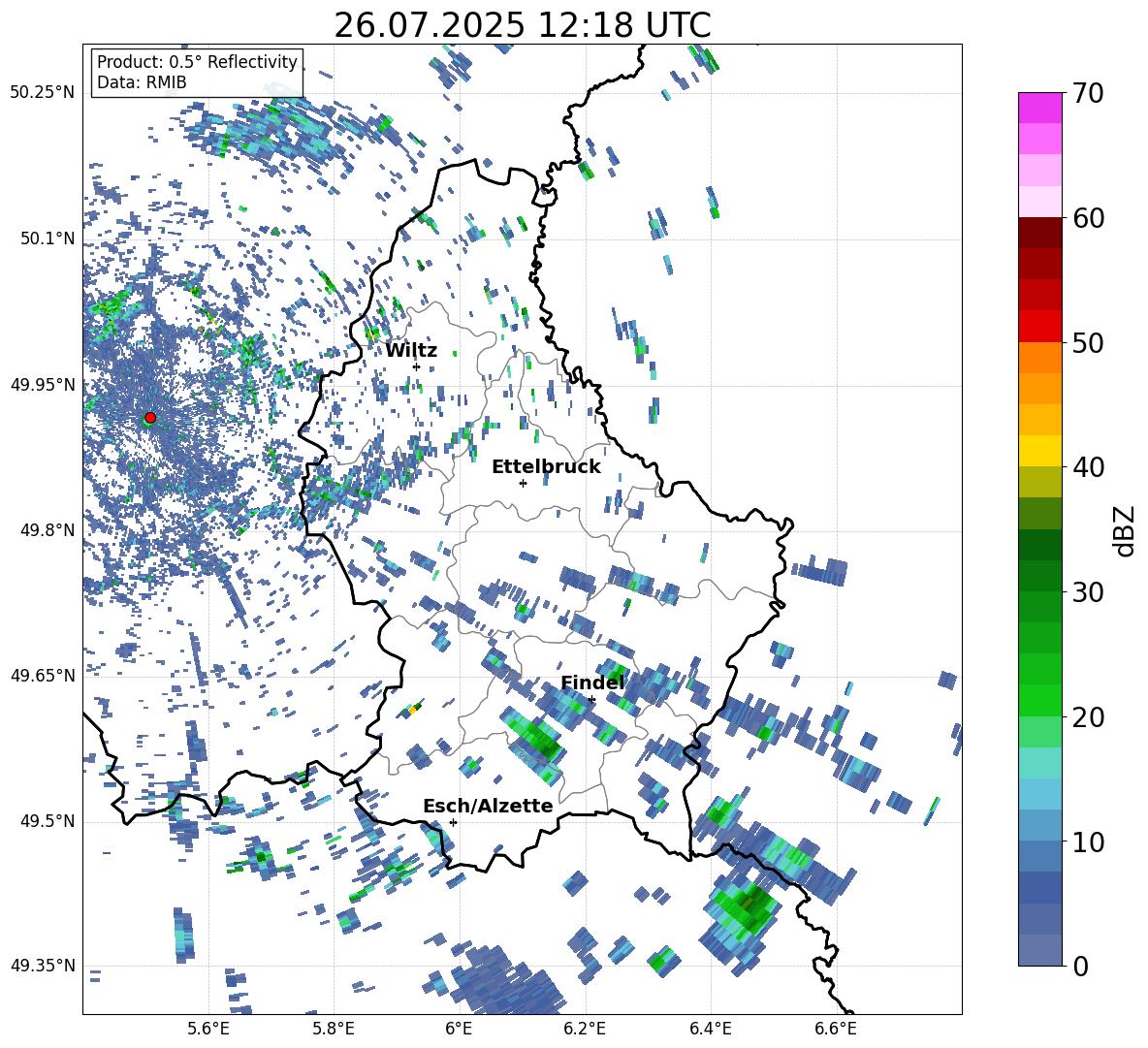Click the Esch/Alzette location cross marker
The height and width of the screenshot is (1048, 1148).
tap(453, 822)
